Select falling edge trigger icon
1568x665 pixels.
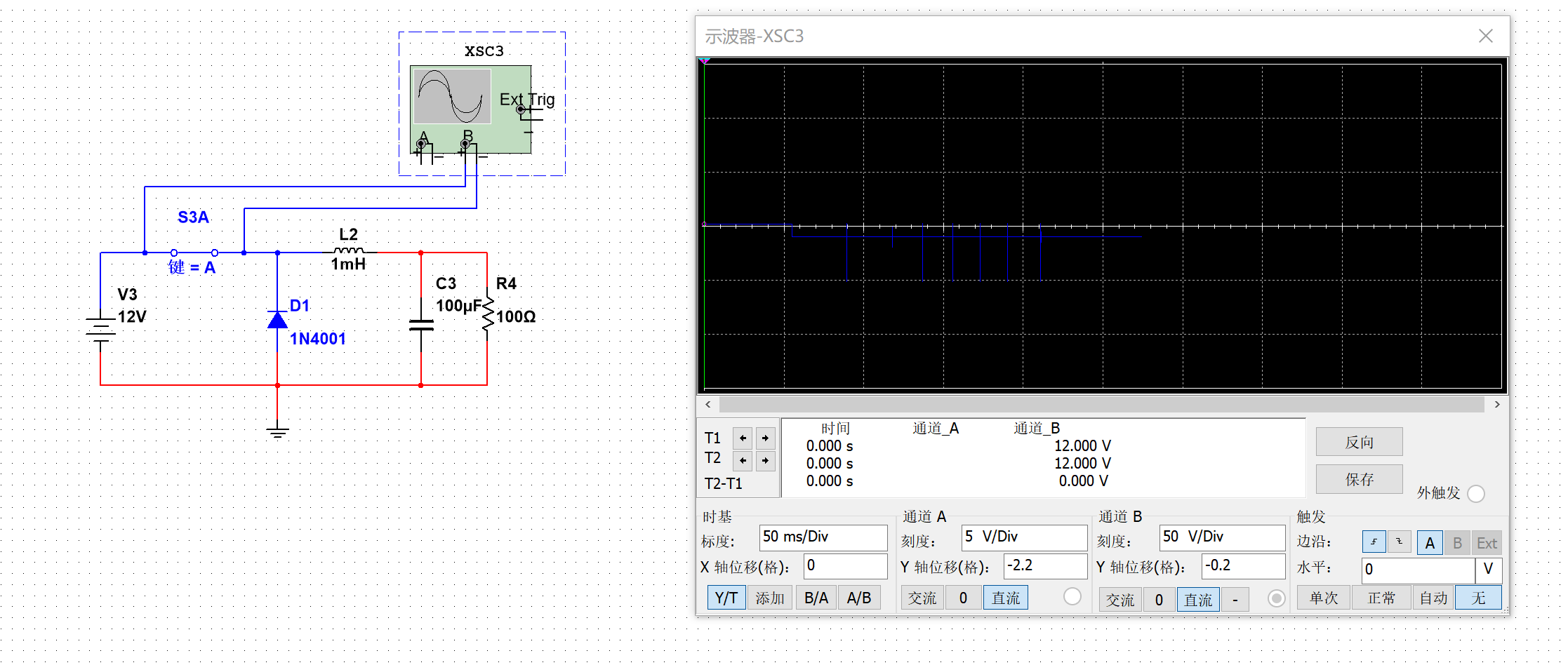[x=1399, y=542]
